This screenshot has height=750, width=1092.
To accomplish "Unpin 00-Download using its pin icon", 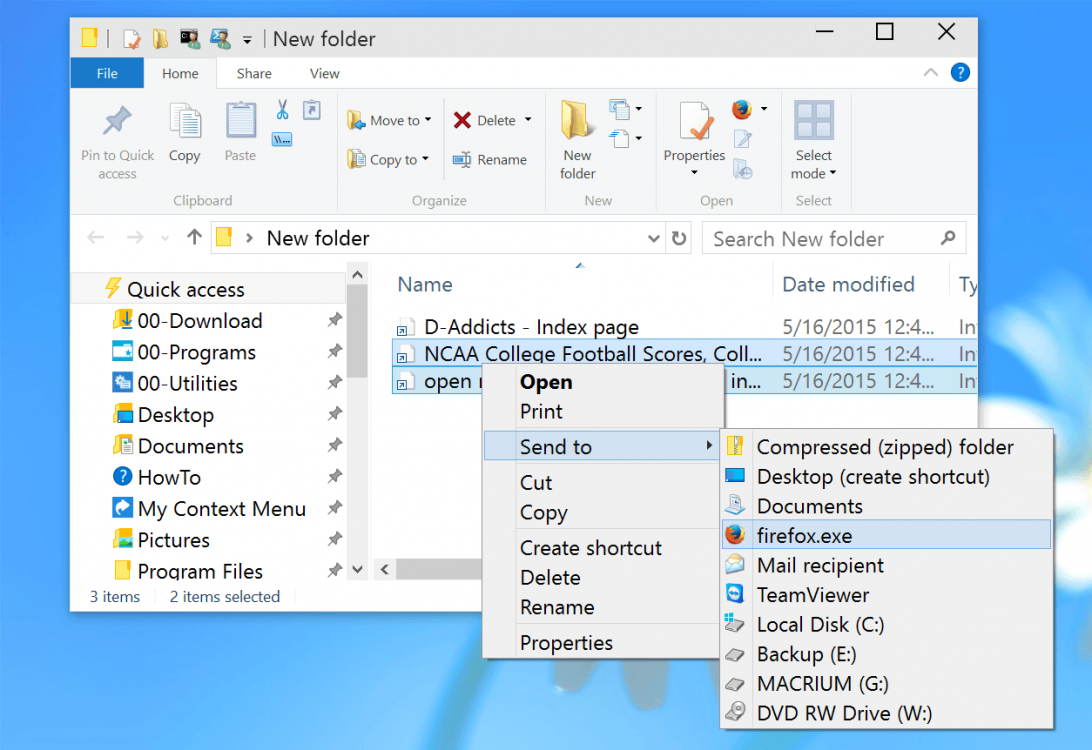I will (335, 320).
